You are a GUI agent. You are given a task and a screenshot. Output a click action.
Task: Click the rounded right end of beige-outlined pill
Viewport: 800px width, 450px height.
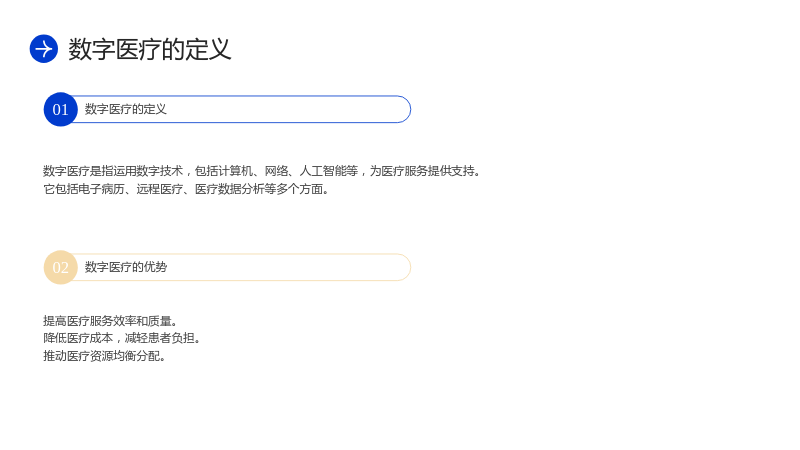402,267
